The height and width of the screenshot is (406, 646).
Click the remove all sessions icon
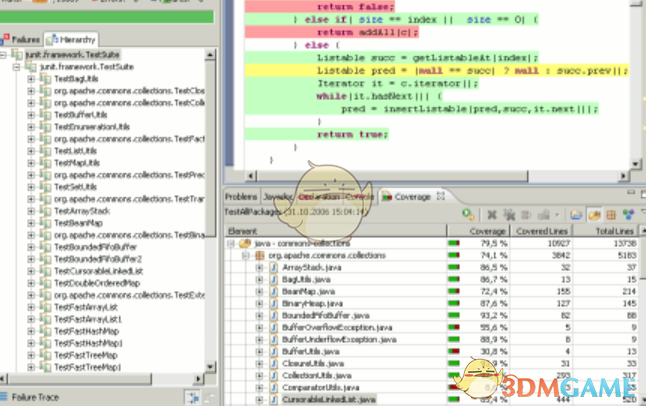(x=508, y=214)
